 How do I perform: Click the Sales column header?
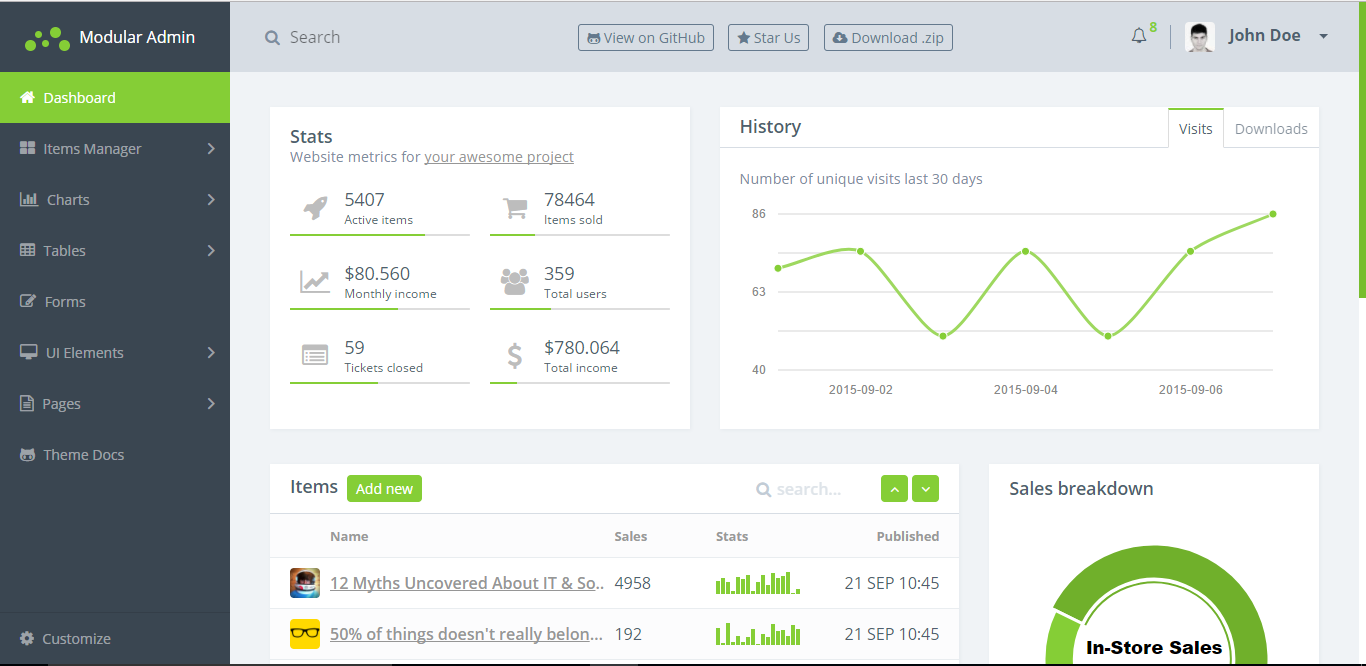point(631,536)
